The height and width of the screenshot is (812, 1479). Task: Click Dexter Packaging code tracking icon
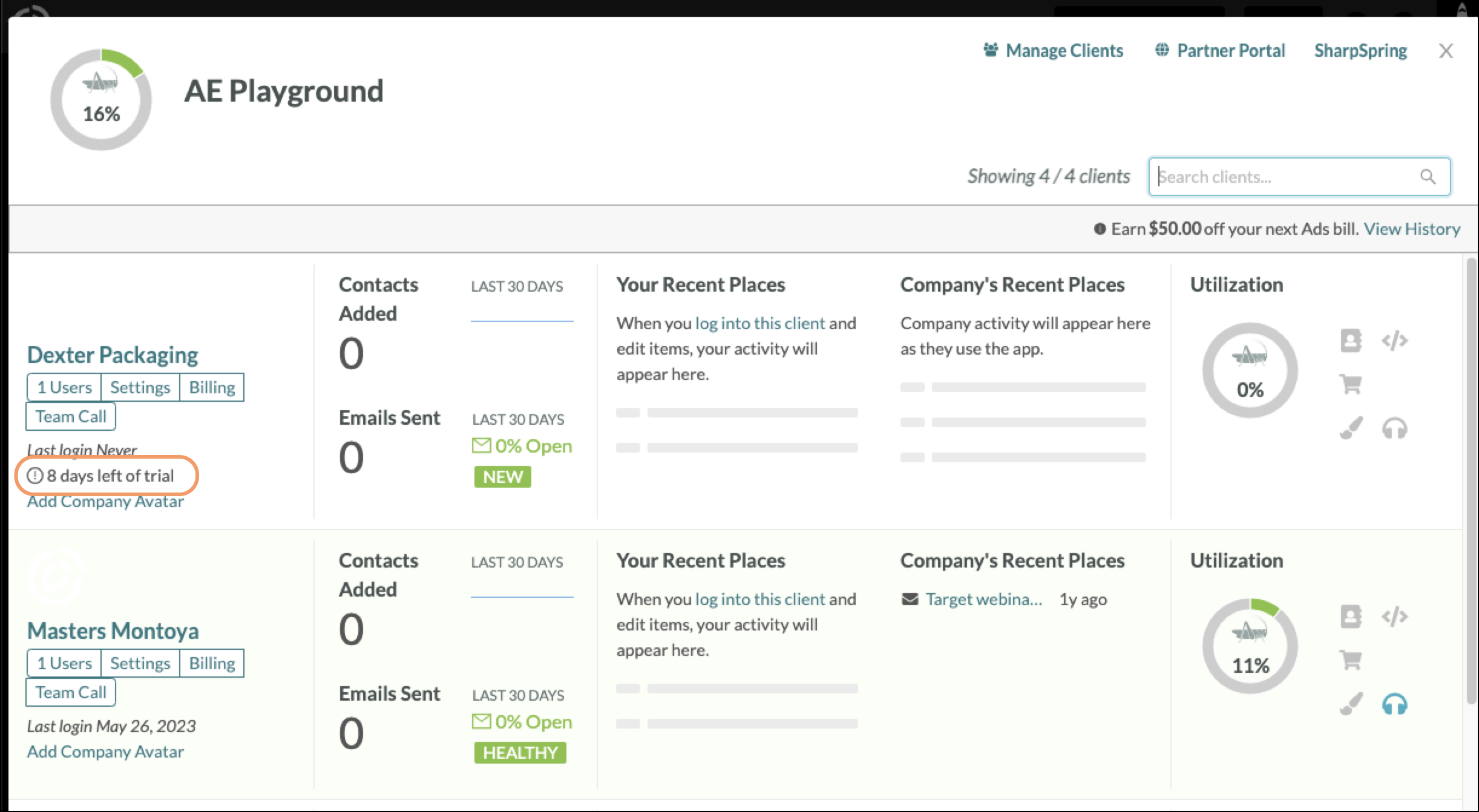tap(1394, 341)
